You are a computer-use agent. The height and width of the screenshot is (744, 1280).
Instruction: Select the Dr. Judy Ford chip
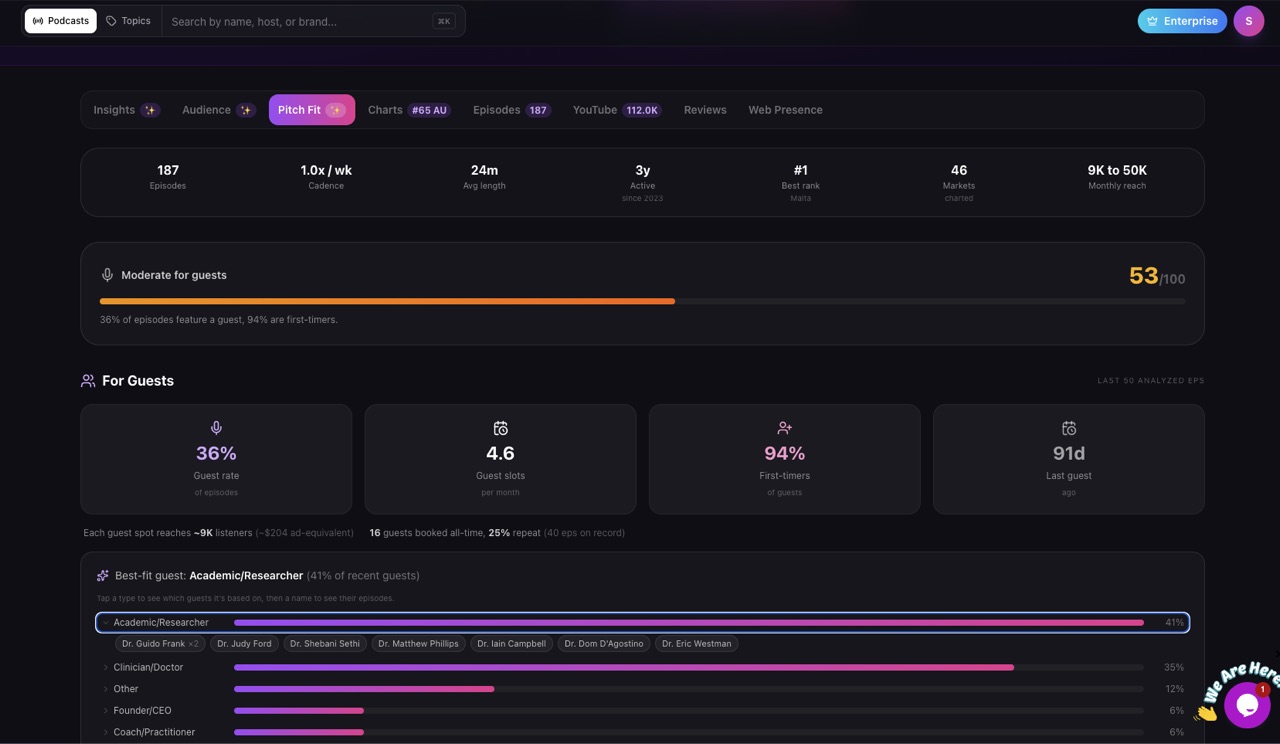[x=244, y=644]
